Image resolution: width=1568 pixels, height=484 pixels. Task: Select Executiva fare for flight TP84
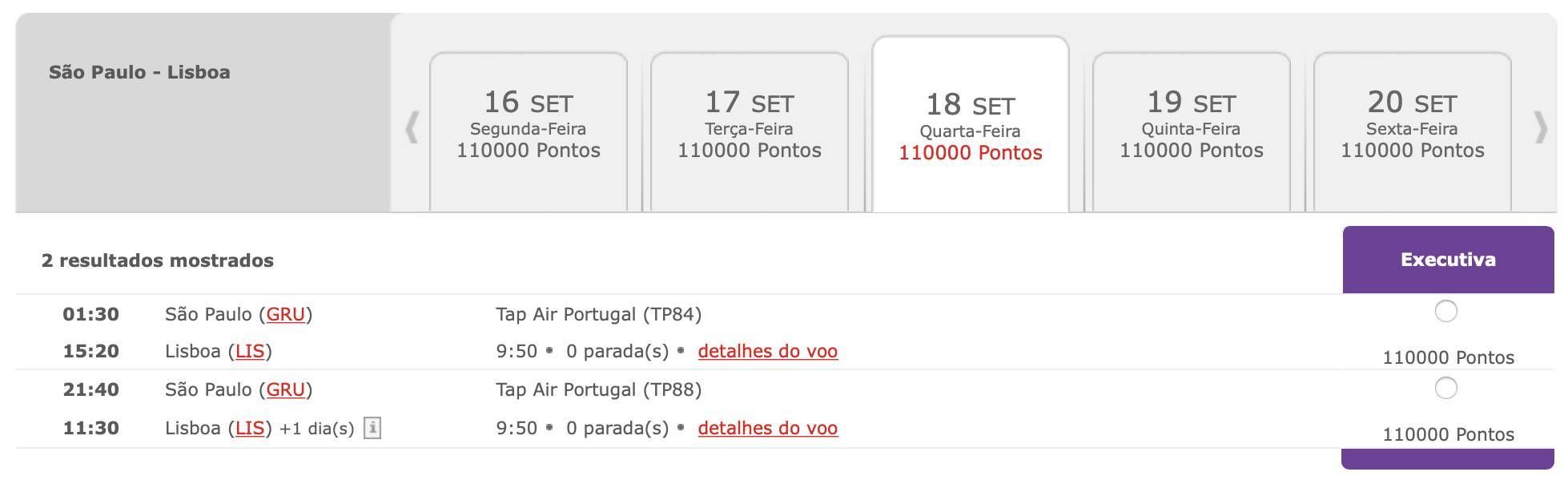[x=1445, y=311]
